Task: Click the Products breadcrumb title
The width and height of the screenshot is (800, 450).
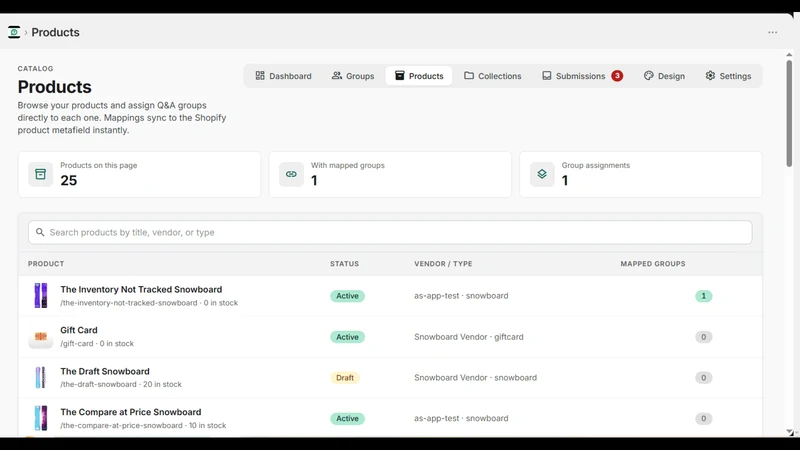Action: point(56,32)
